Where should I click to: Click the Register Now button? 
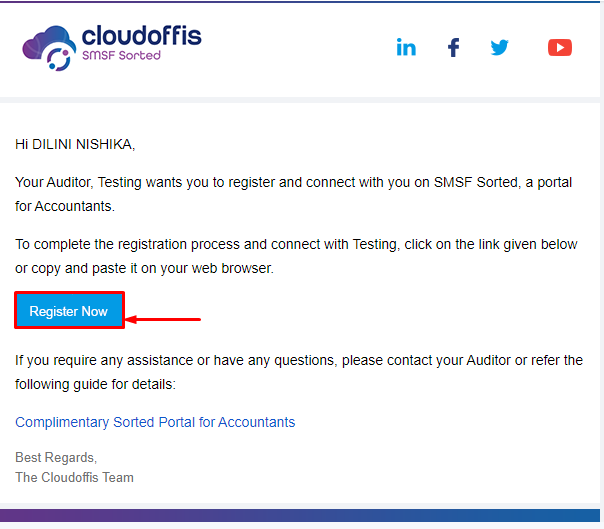click(69, 311)
